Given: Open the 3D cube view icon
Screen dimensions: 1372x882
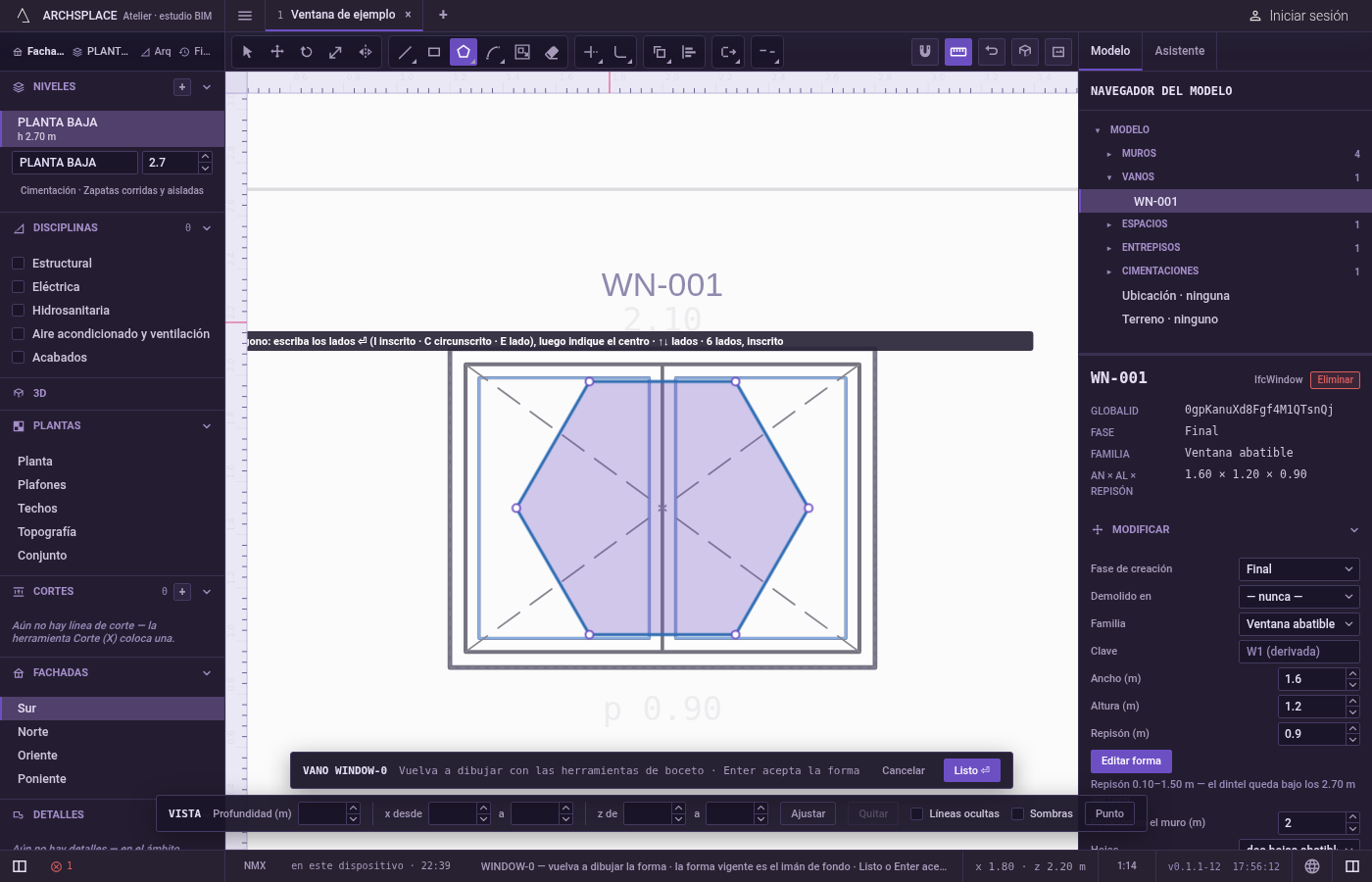Looking at the screenshot, I should click(x=1025, y=52).
